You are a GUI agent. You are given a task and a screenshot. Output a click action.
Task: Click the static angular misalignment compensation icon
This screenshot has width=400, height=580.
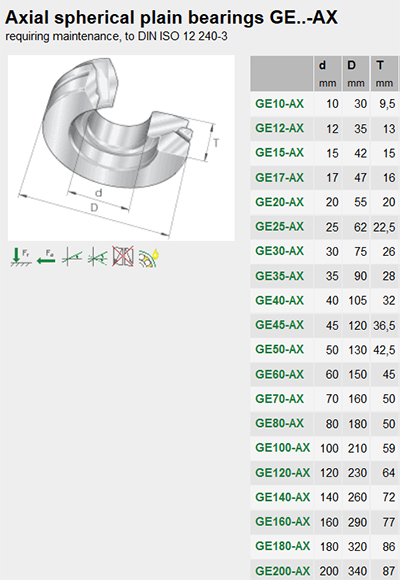72,257
